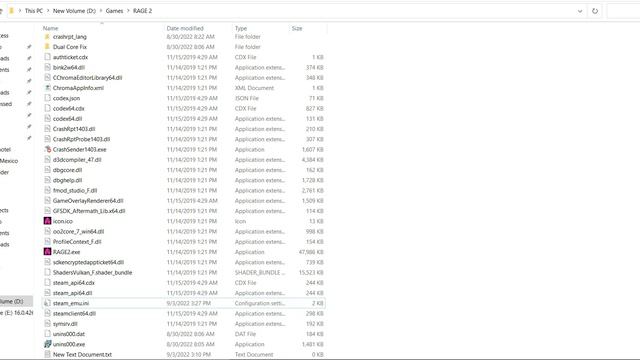The height and width of the screenshot is (360, 640).
Task: Click the folder icon in the address bar
Action: tap(11, 11)
